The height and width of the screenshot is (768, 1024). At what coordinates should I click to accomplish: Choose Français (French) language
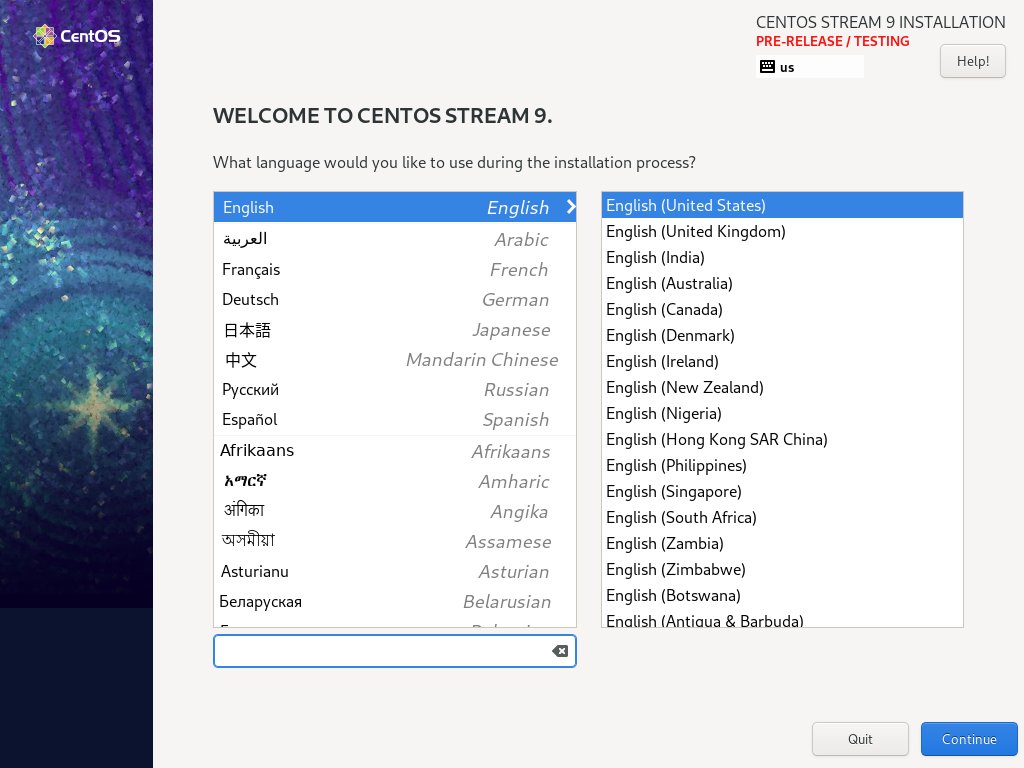point(394,269)
